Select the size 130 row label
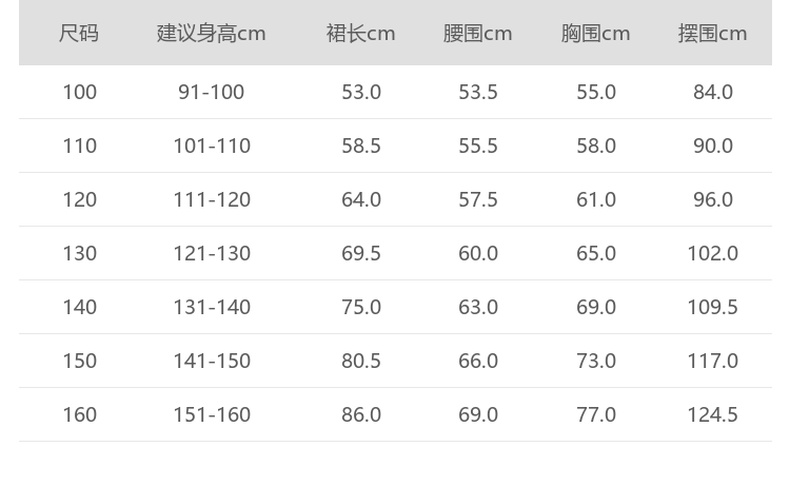Viewport: 790px width, 485px height. point(80,253)
